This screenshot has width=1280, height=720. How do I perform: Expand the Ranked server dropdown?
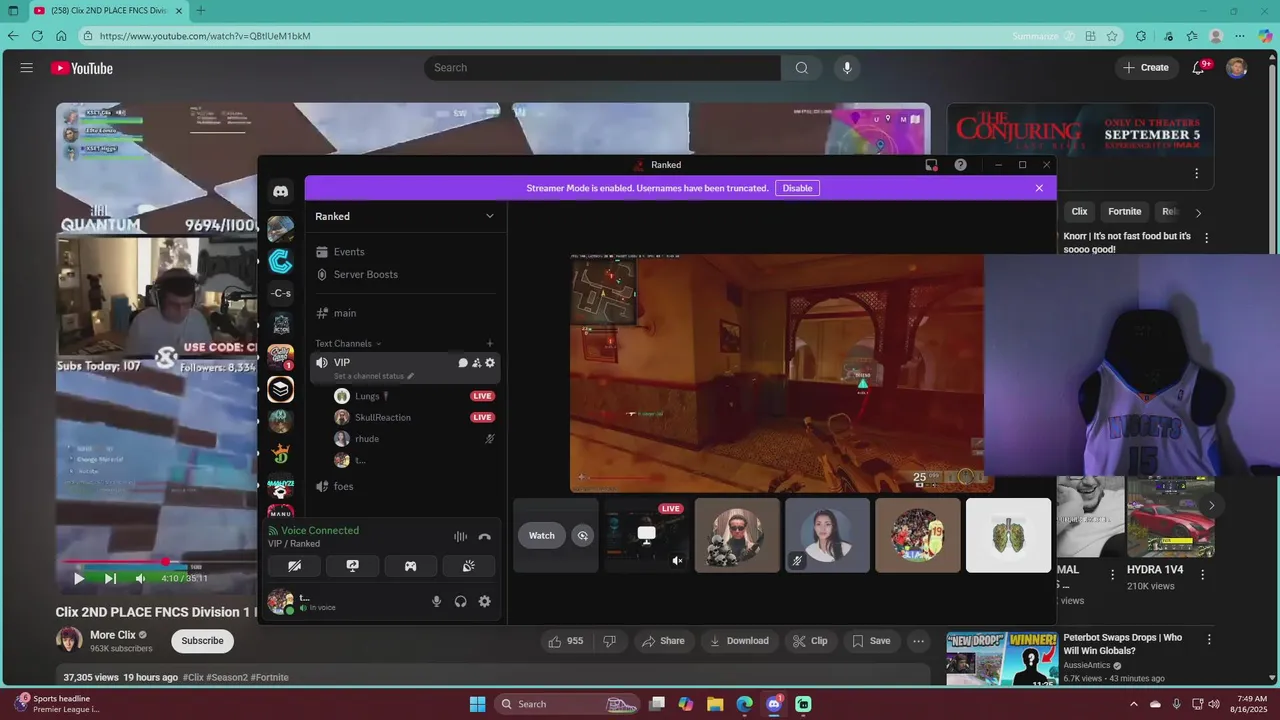coord(490,216)
